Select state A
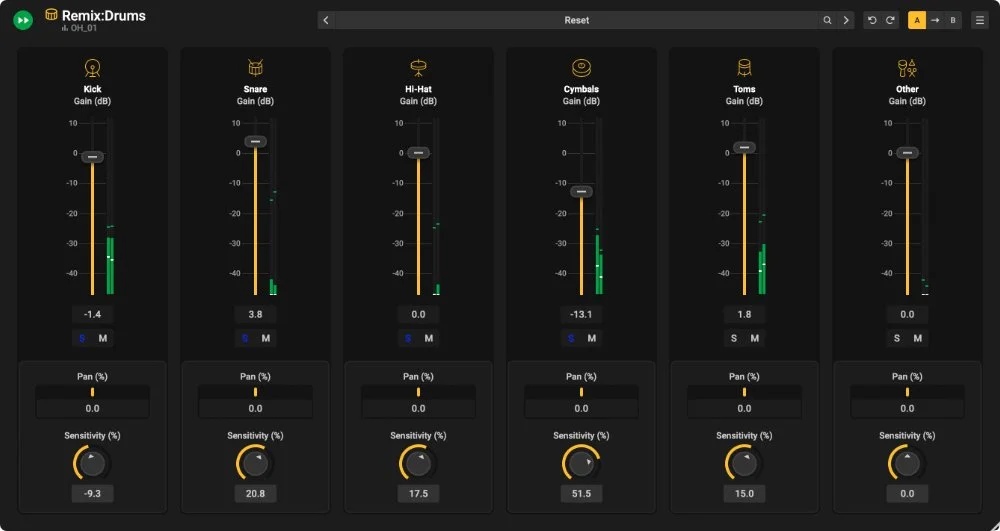This screenshot has width=1000, height=531. [917, 20]
